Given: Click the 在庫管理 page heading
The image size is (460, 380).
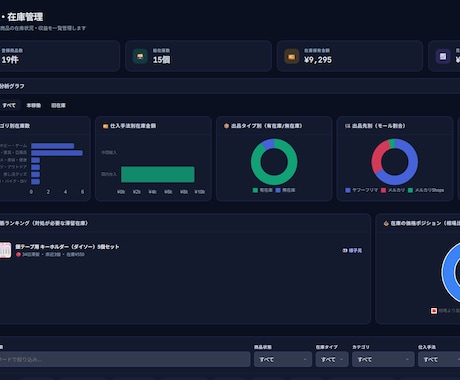Looking at the screenshot, I should click(x=25, y=17).
